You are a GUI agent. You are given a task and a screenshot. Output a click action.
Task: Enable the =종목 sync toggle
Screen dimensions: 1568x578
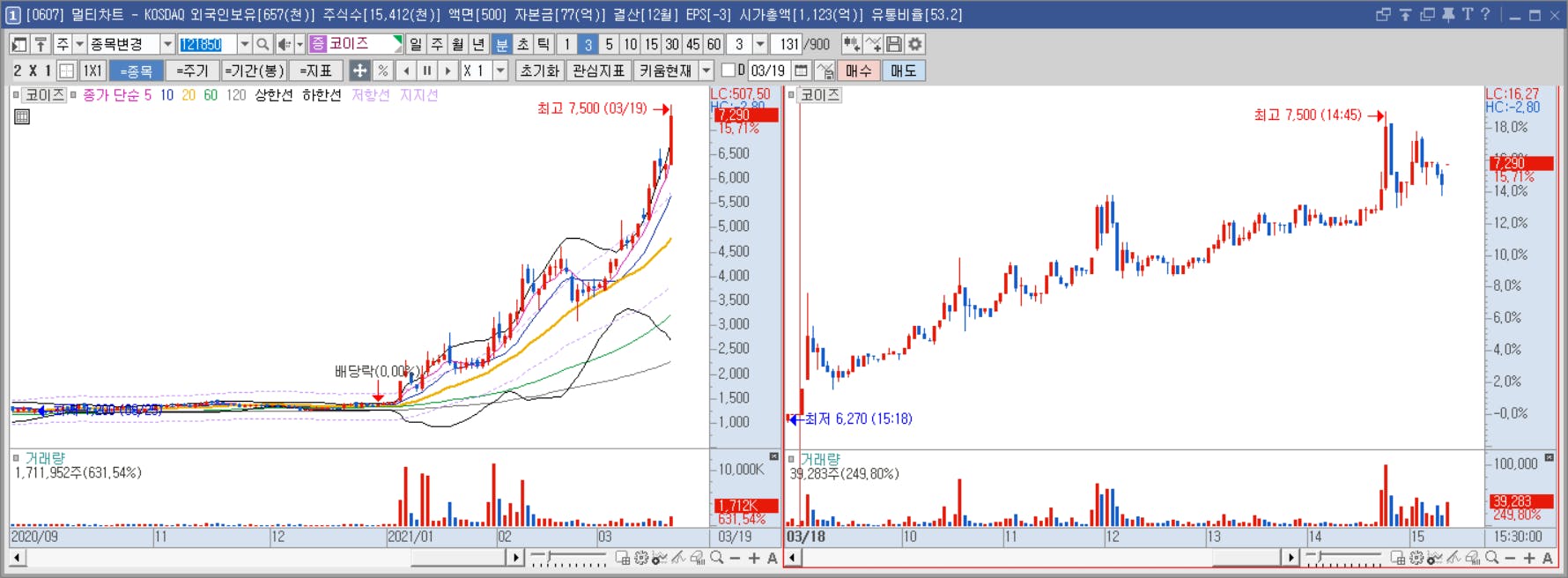(x=135, y=70)
